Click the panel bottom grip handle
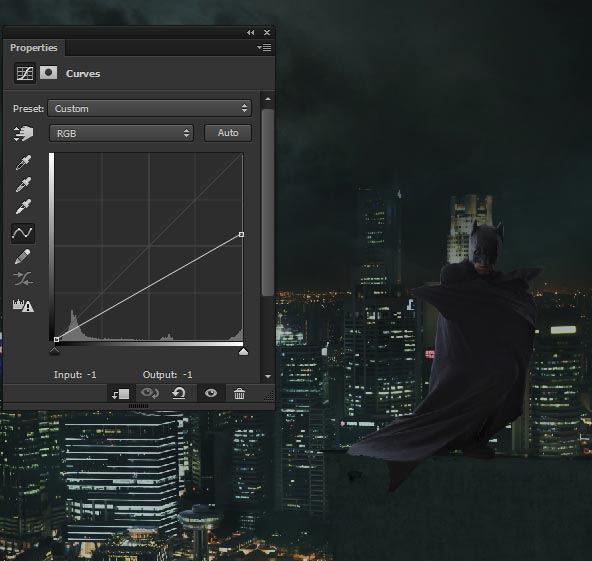Screen dimensions: 592x561 tap(138, 406)
